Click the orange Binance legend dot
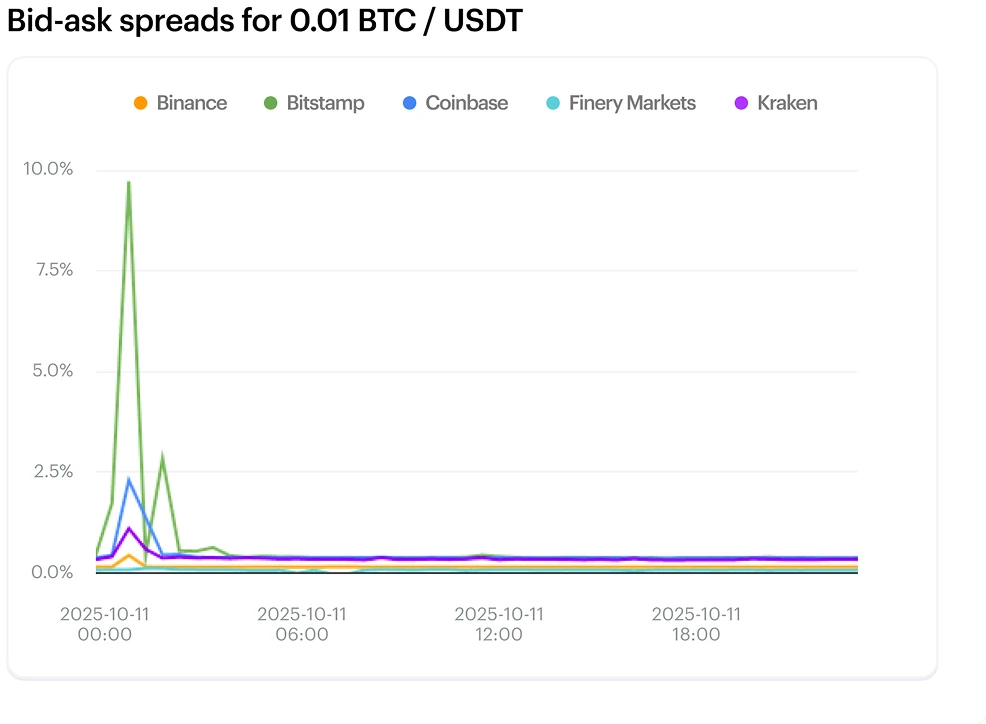The height and width of the screenshot is (724, 986). click(x=141, y=103)
